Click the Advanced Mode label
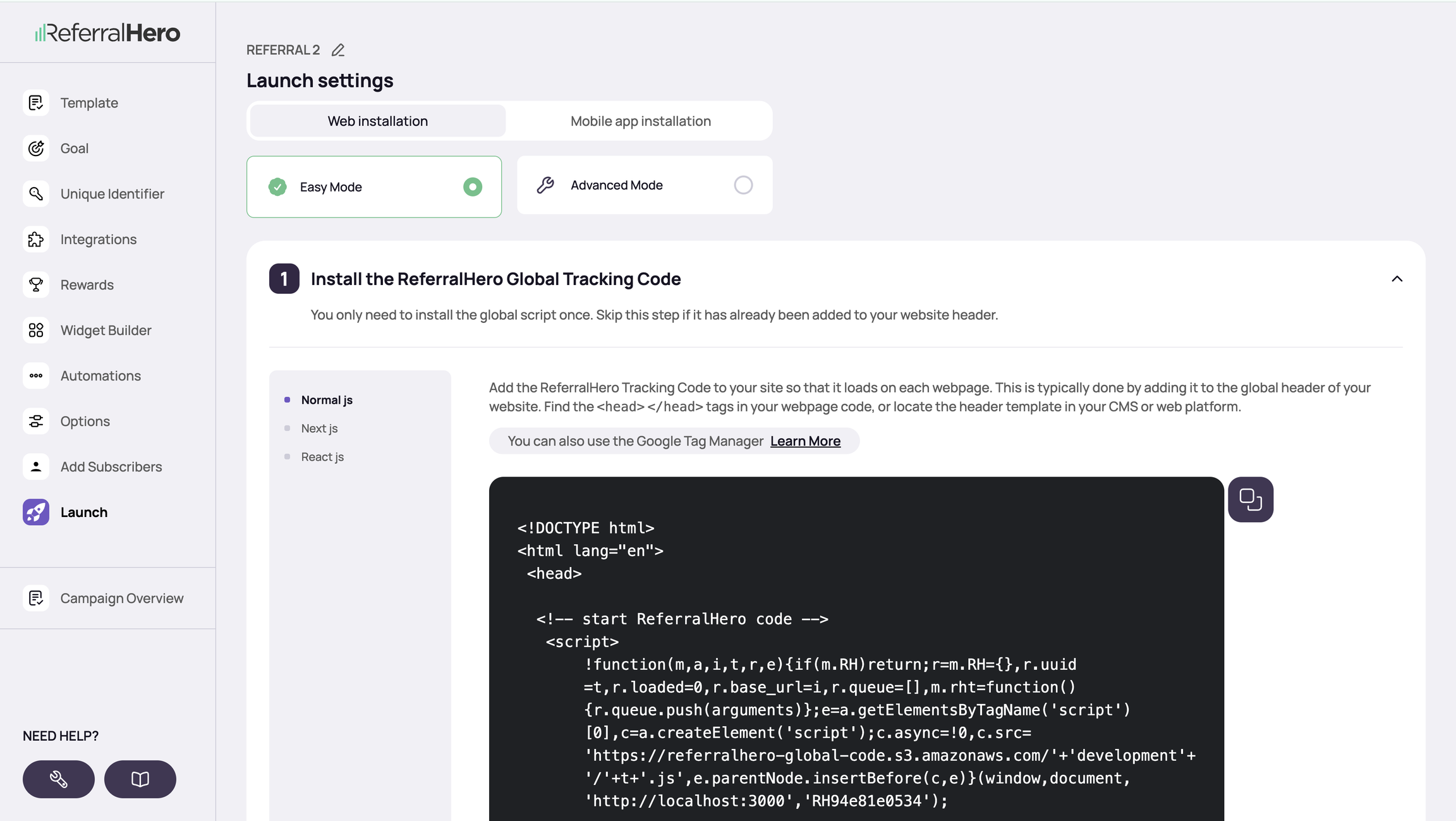Image resolution: width=1456 pixels, height=821 pixels. click(617, 185)
